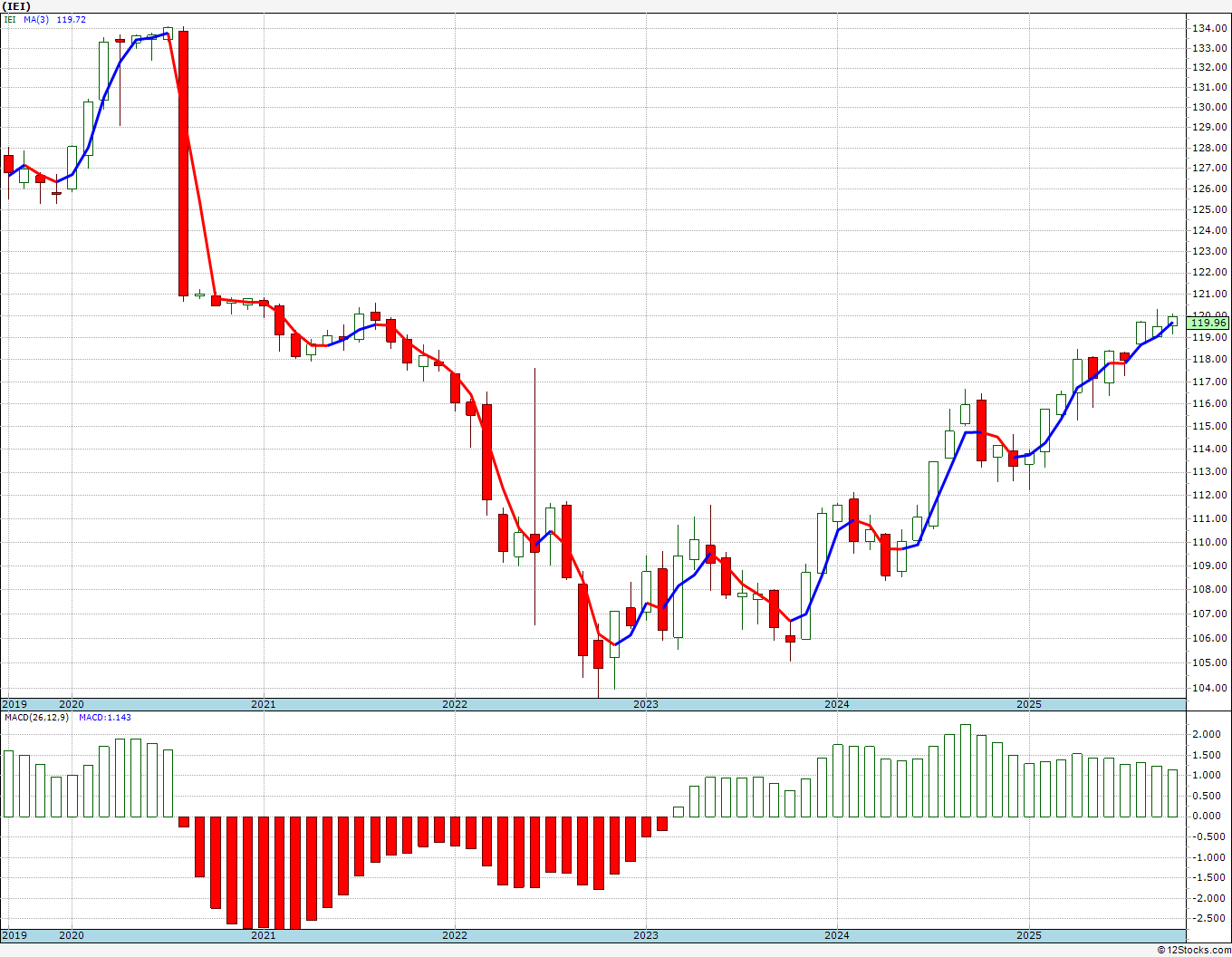Screen dimensions: 1232x957
Task: Click 2020 on the price chart time axis
Action: [x=72, y=704]
